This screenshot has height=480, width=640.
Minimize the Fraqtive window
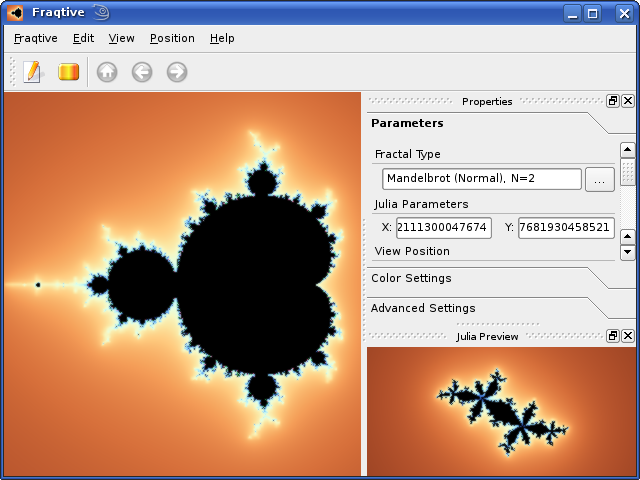[573, 13]
